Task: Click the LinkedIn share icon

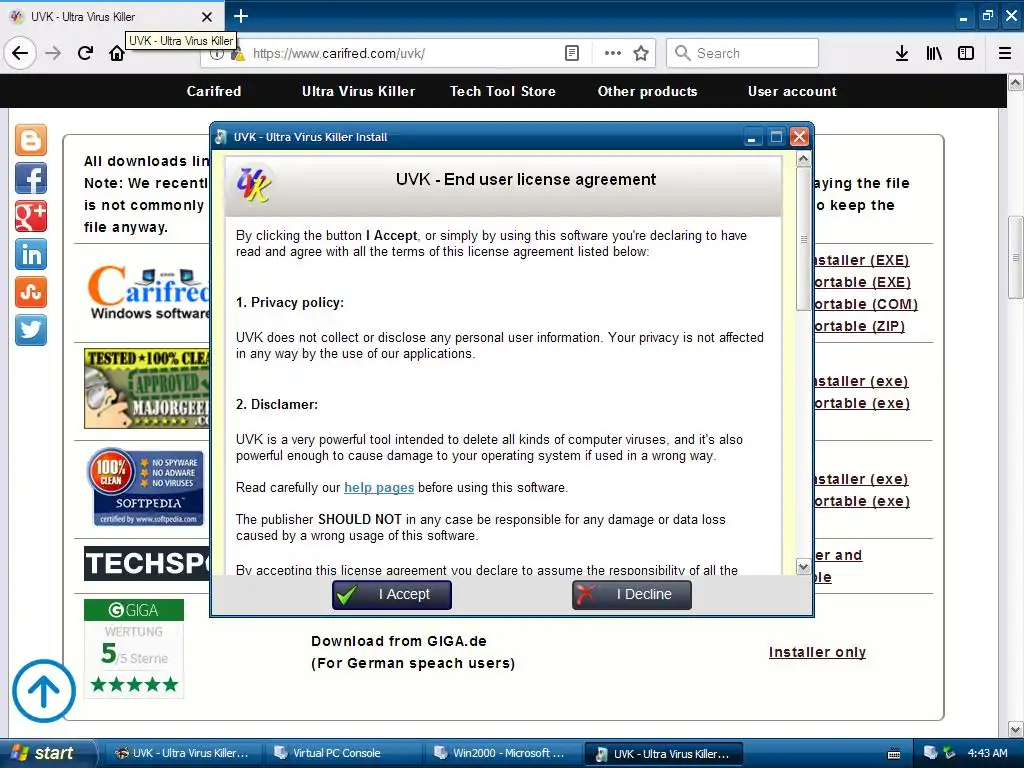Action: 31,254
